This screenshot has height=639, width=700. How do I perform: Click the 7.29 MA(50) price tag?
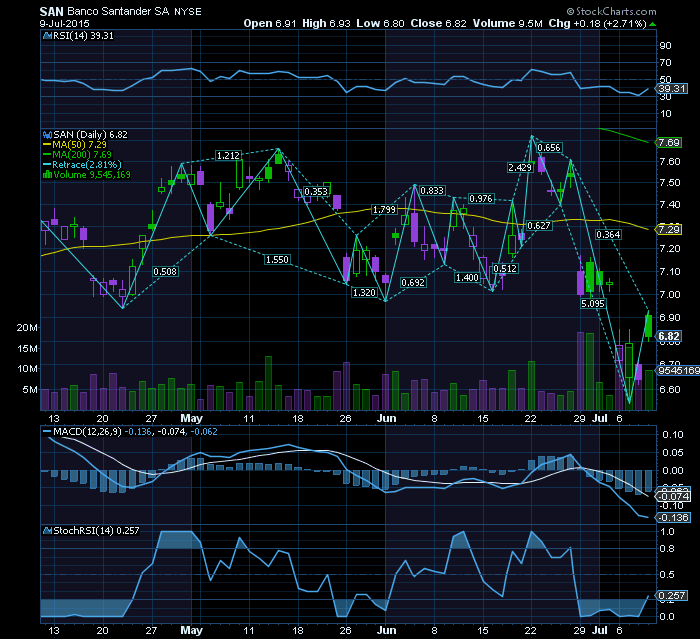pos(669,230)
